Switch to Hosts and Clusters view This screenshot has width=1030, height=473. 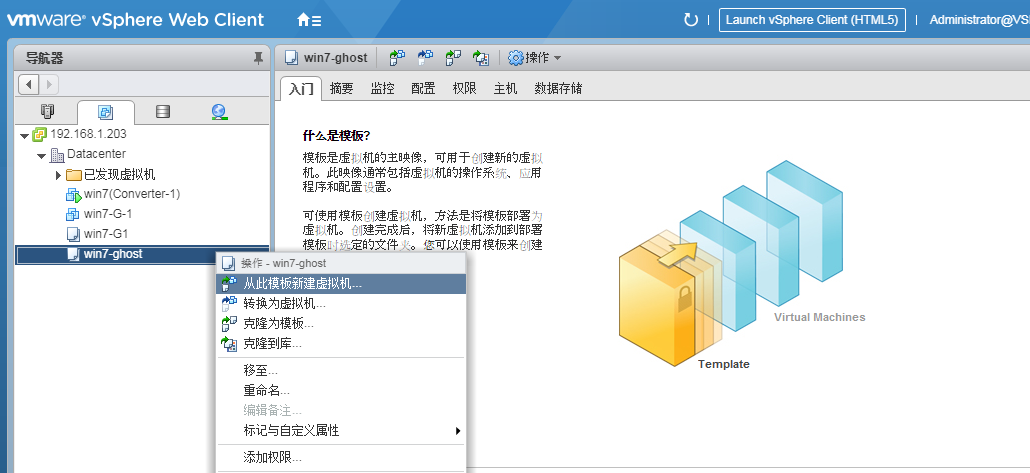(x=48, y=111)
